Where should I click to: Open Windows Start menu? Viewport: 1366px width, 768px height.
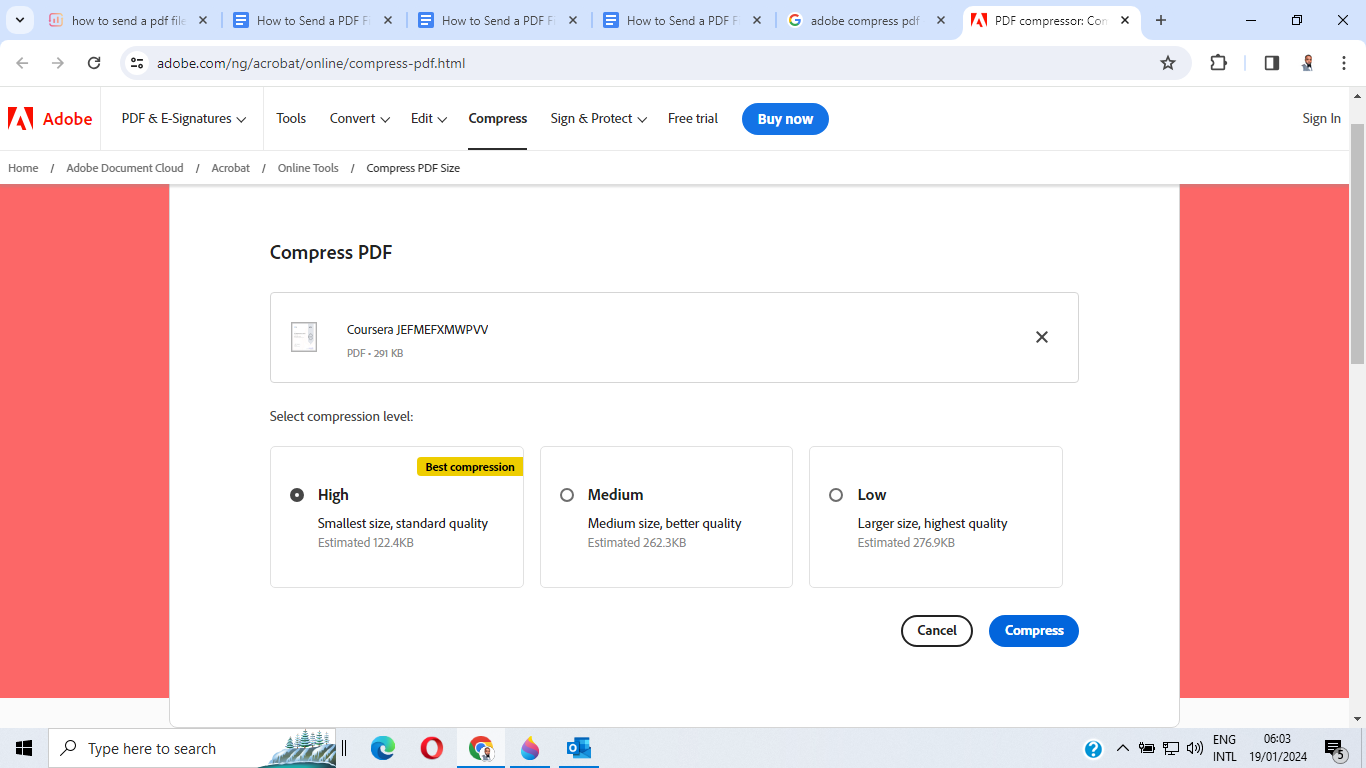[x=24, y=748]
